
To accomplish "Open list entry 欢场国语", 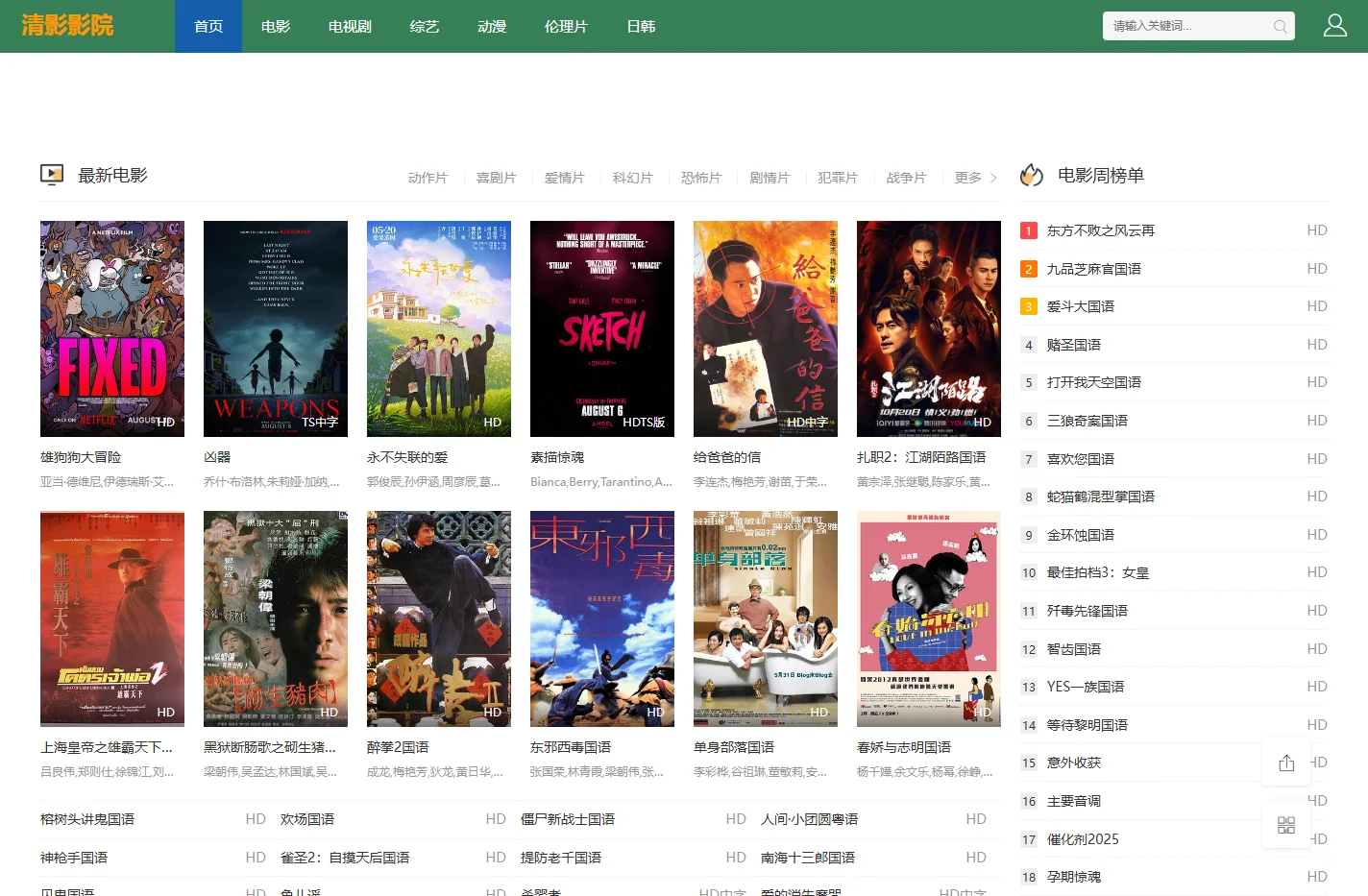I will [307, 819].
